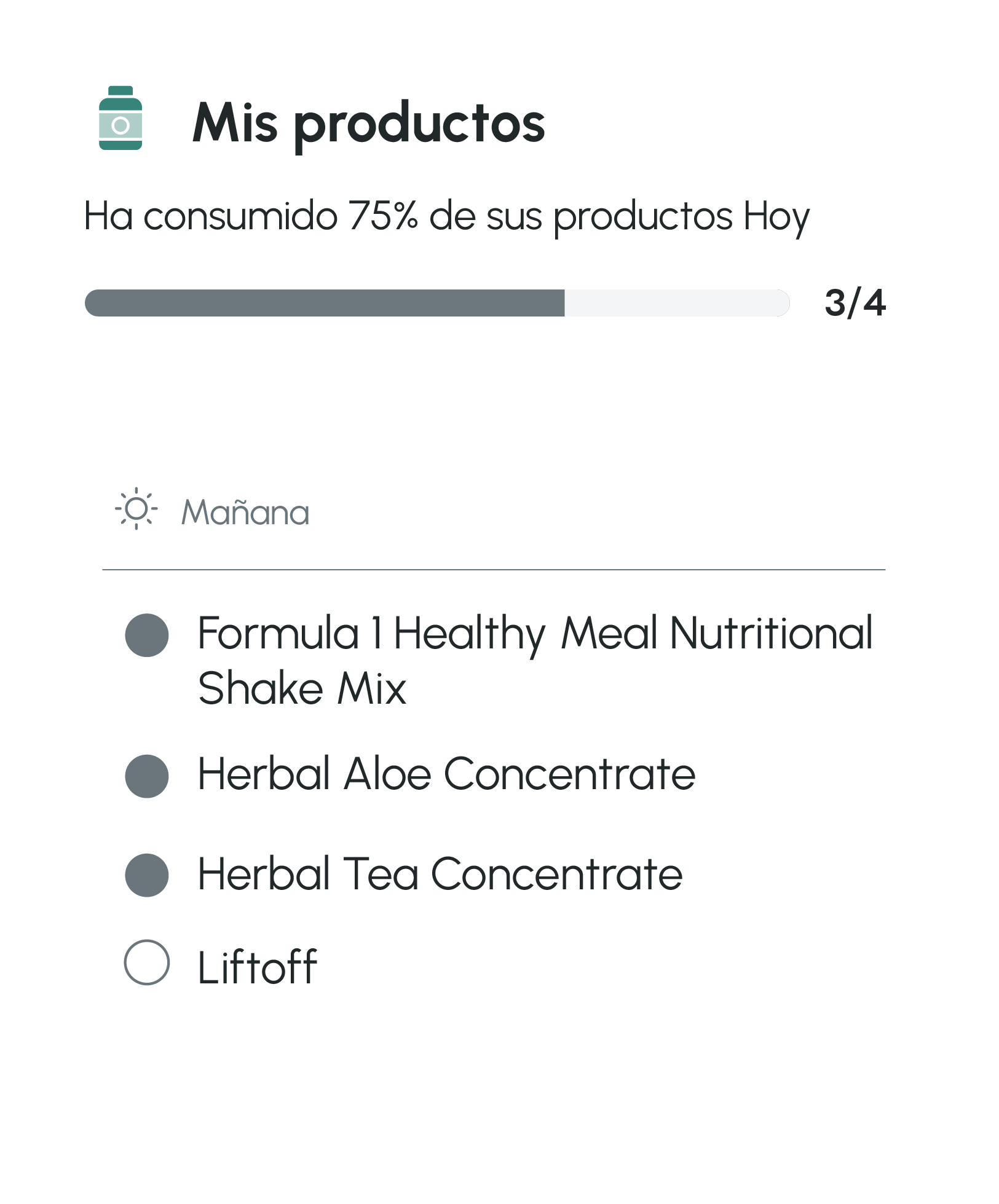Toggle off the Herbal Tea Concentrate circle

147,875
